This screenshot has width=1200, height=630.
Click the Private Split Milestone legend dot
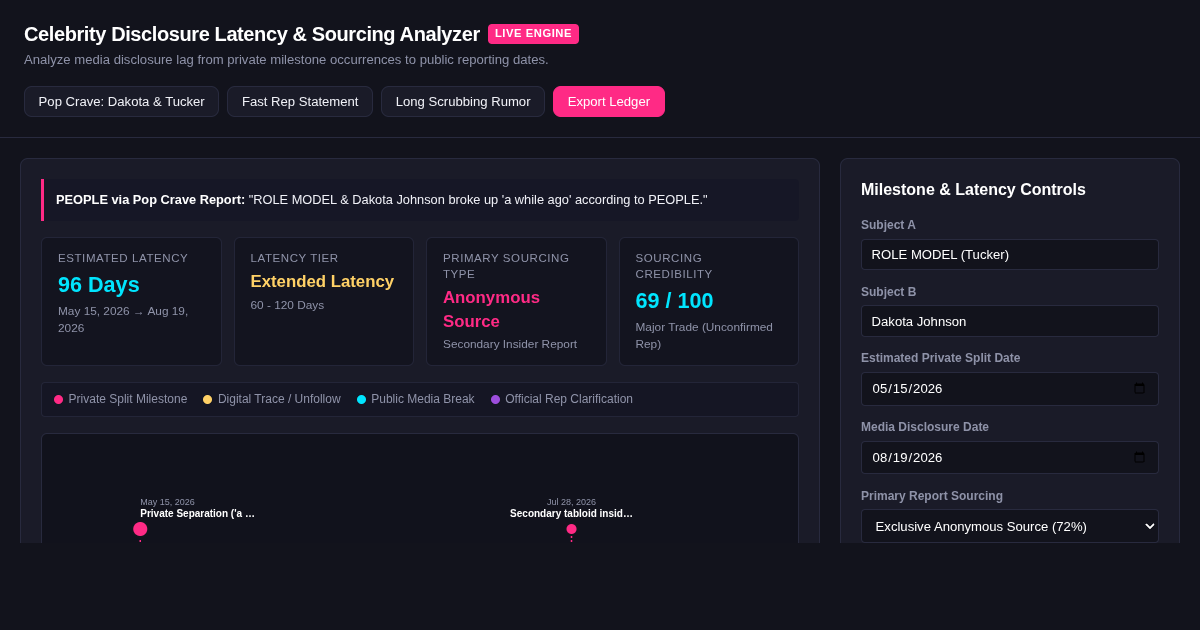(58, 399)
